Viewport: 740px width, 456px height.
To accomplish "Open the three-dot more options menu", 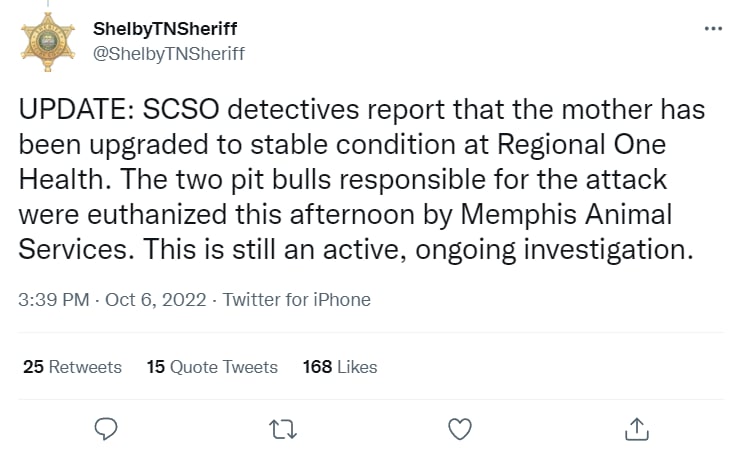I will point(713,29).
